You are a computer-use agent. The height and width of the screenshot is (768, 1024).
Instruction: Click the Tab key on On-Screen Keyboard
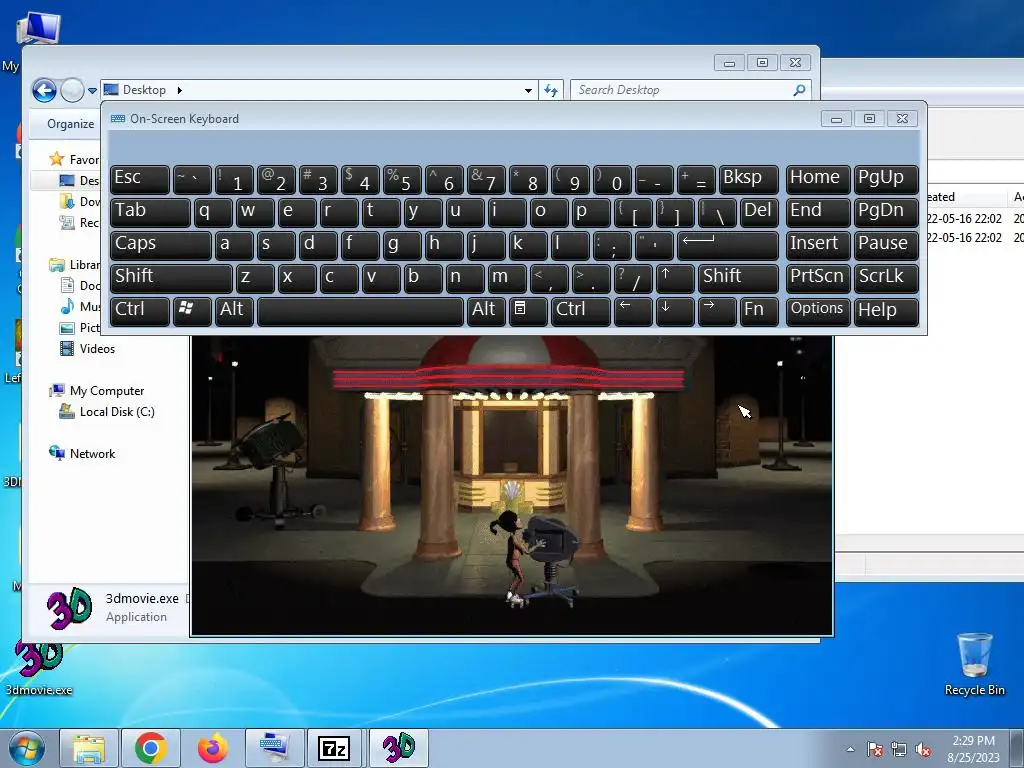pyautogui.click(x=150, y=212)
